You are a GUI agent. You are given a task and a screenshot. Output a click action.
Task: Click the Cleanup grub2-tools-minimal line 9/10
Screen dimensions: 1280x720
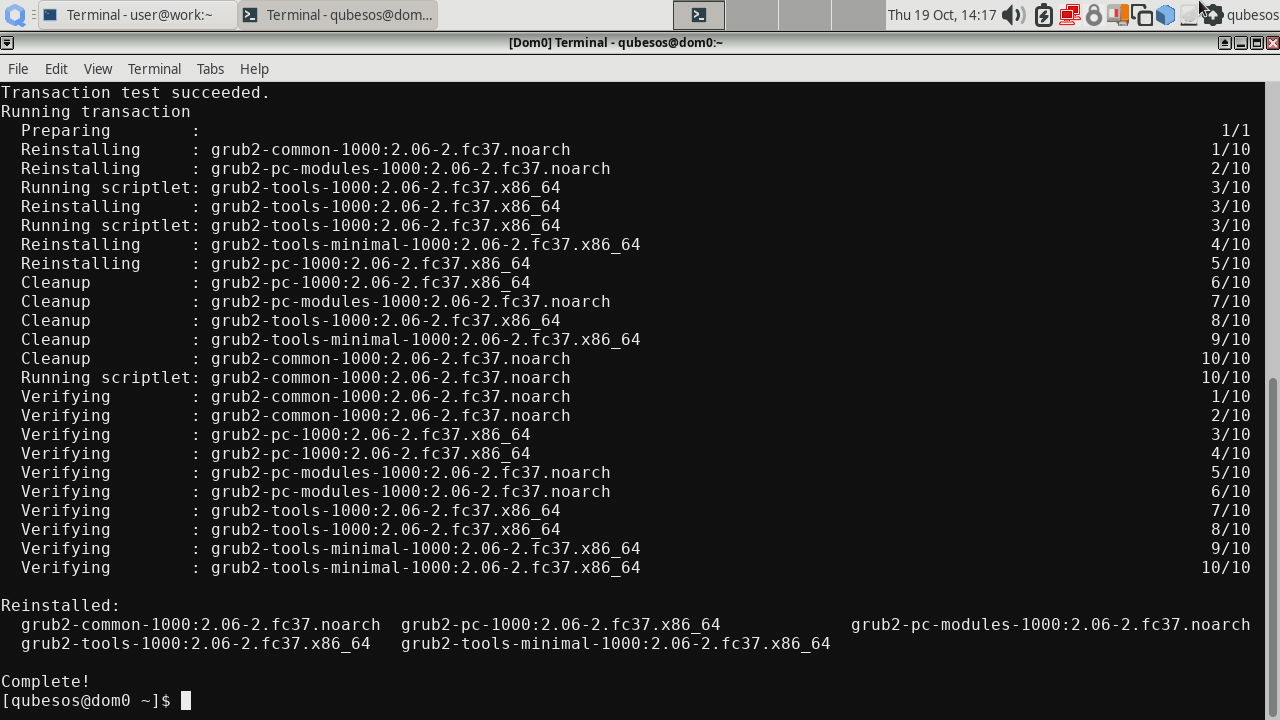click(x=635, y=340)
